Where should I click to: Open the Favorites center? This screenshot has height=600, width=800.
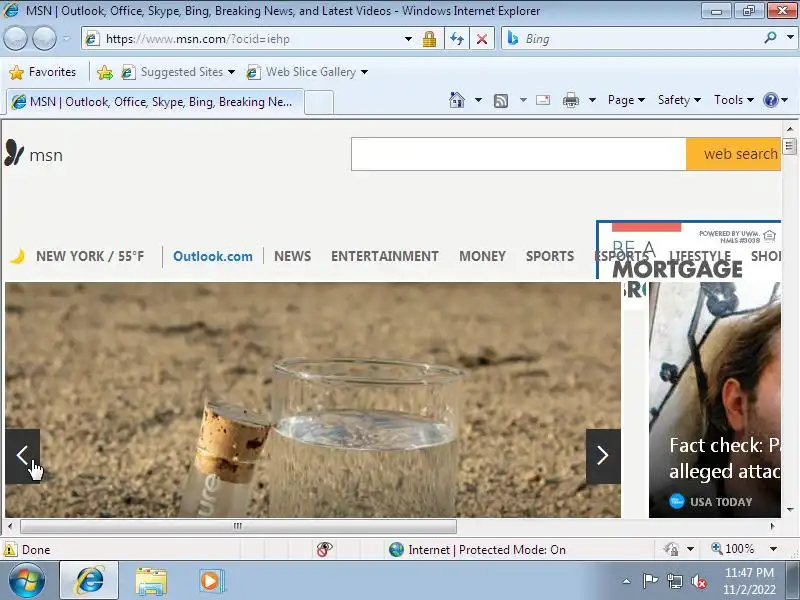pos(43,72)
